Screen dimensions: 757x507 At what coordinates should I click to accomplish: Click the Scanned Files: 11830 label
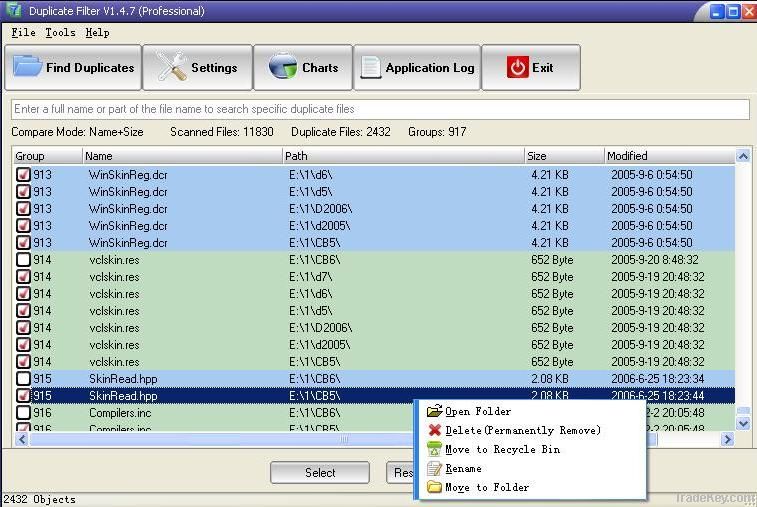tap(222, 132)
